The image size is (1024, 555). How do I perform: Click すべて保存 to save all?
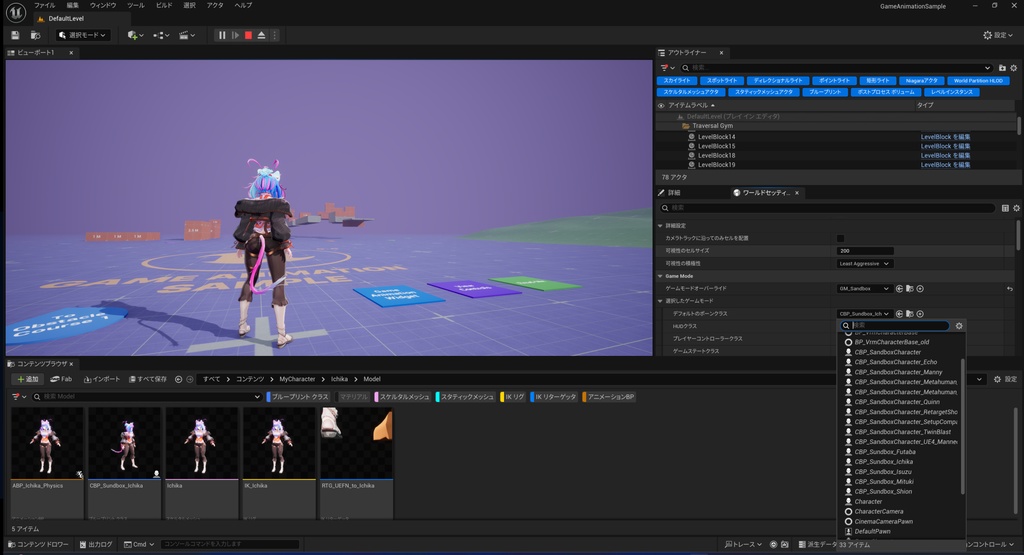[148, 379]
